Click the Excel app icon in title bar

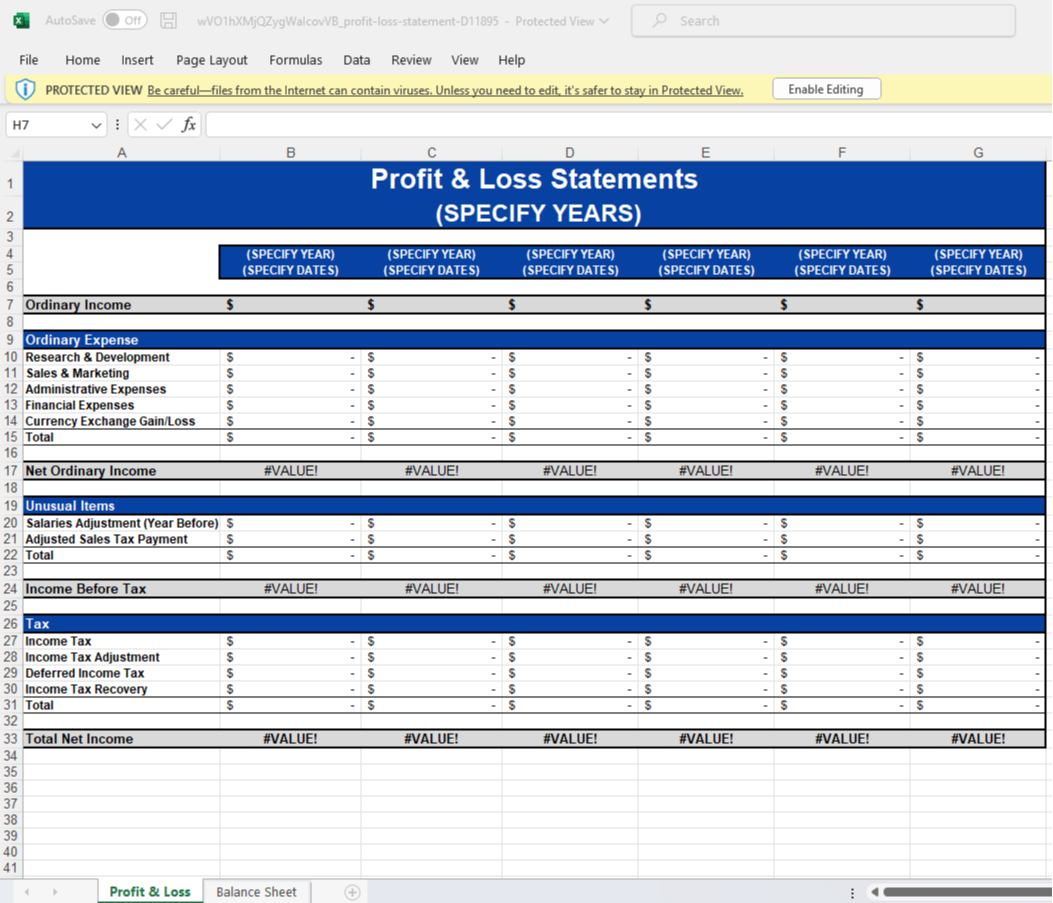pyautogui.click(x=21, y=21)
